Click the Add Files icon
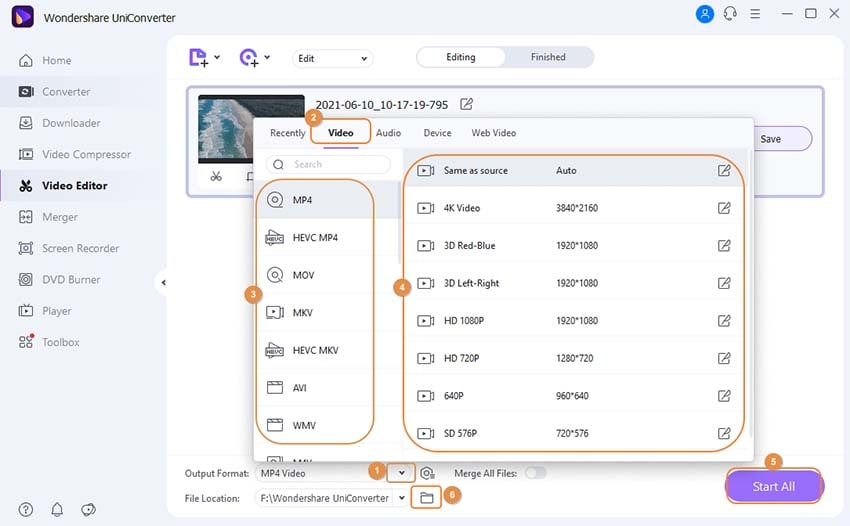The height and width of the screenshot is (526, 850). point(198,57)
